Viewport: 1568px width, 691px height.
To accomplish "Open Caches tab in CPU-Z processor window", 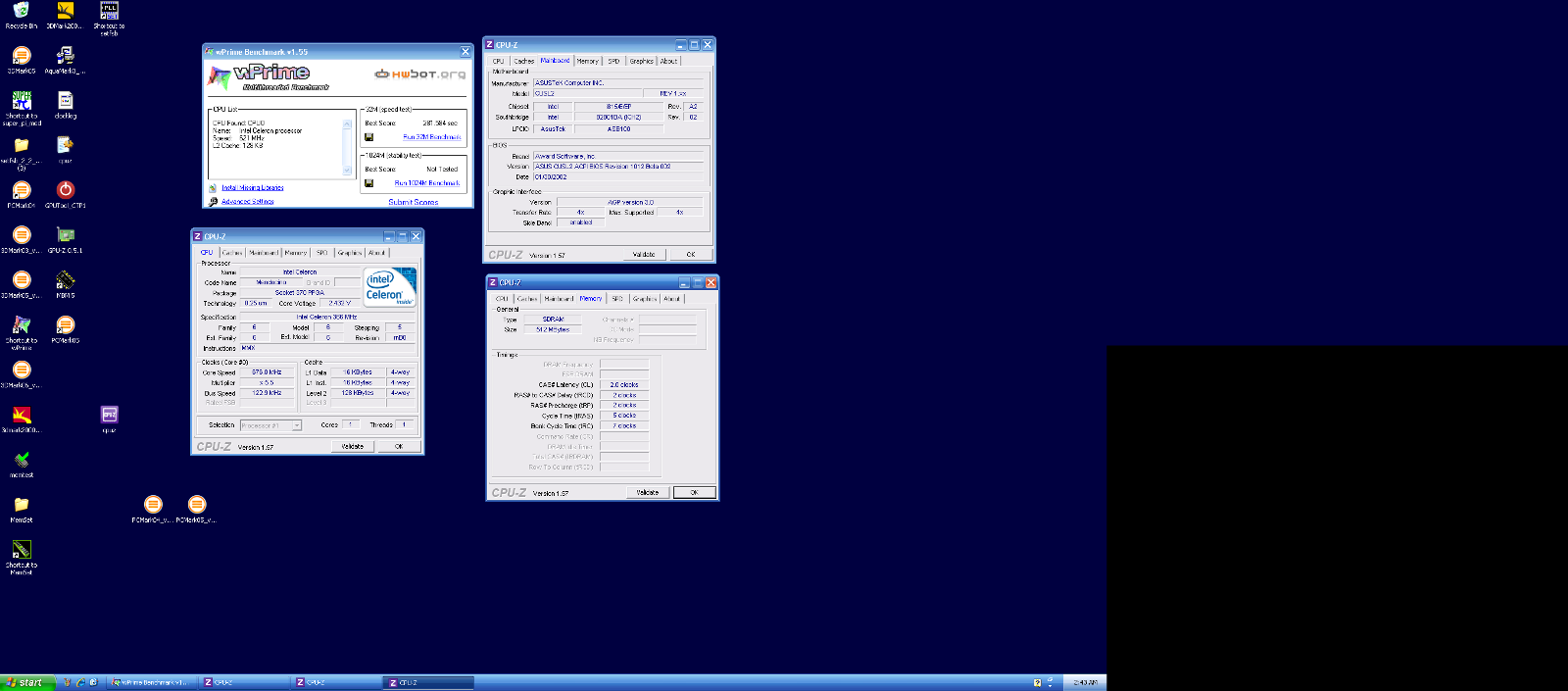I will click(232, 253).
